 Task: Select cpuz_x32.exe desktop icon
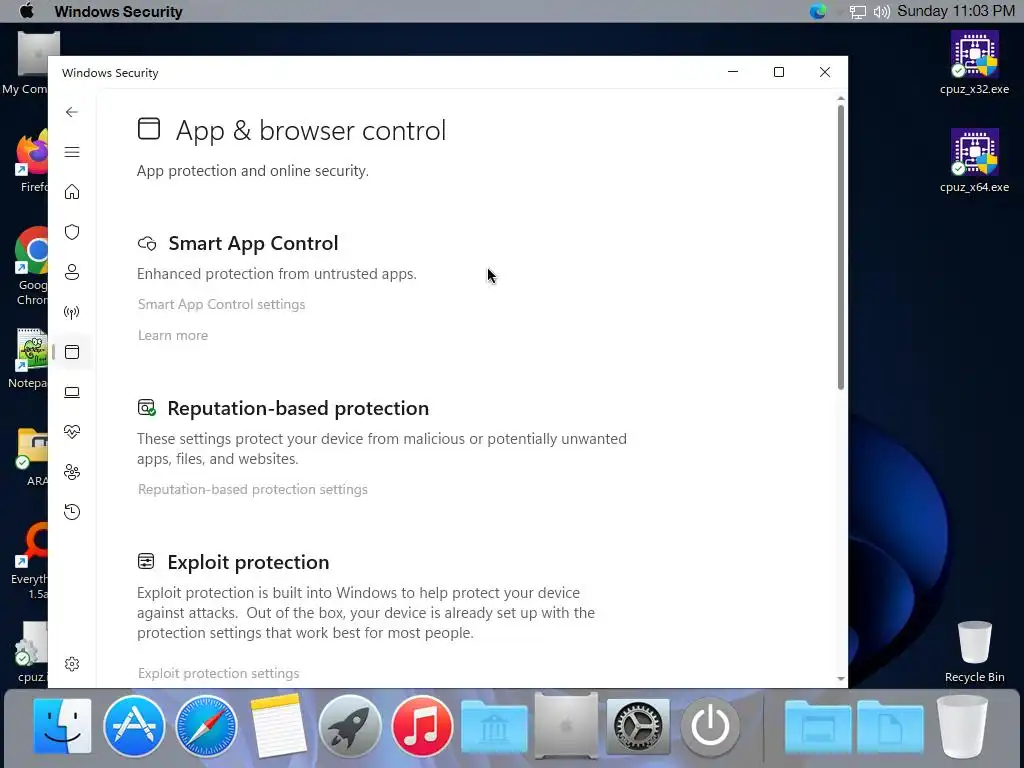[974, 63]
